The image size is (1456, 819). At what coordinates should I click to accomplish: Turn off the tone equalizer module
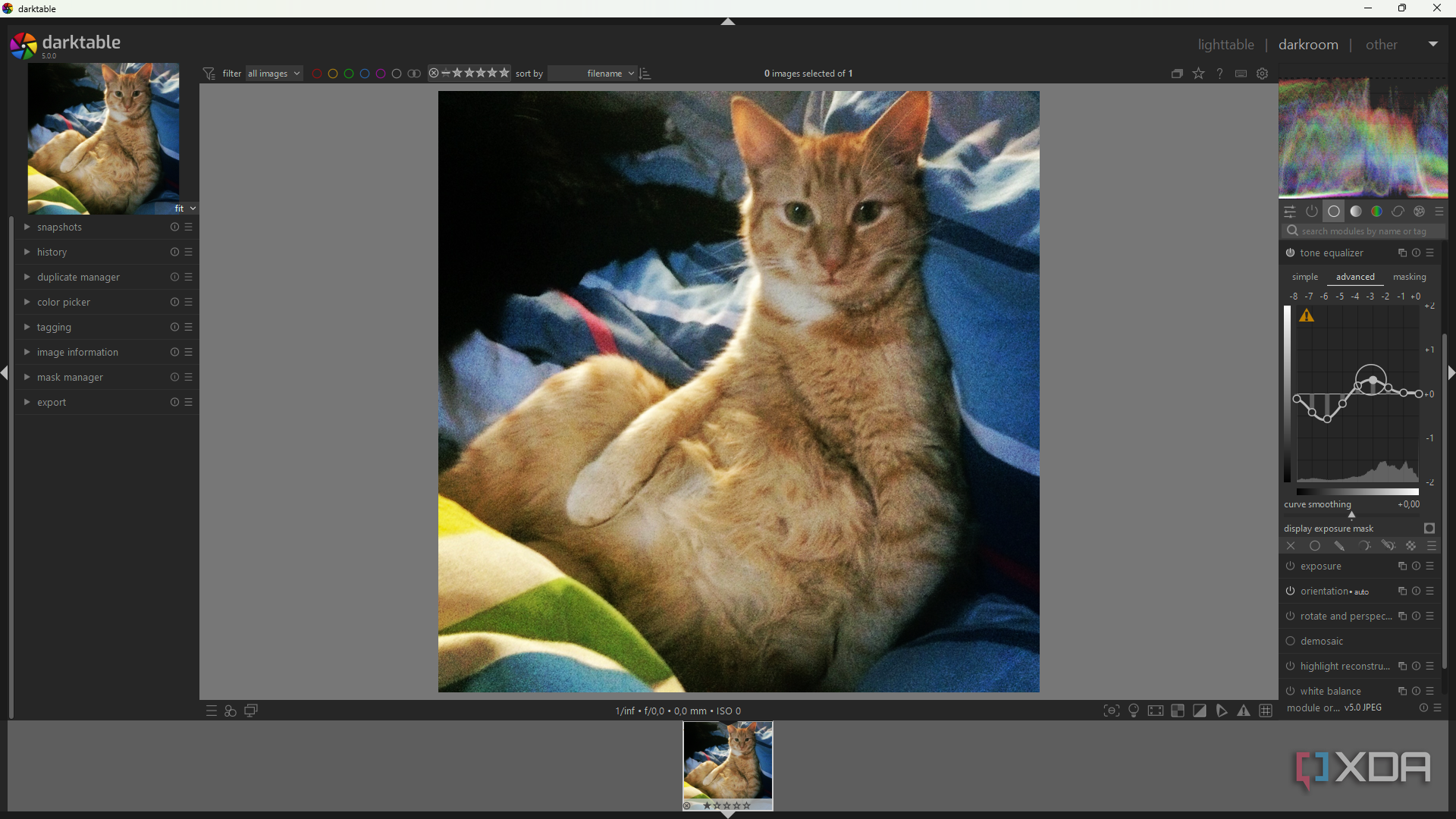click(1290, 253)
